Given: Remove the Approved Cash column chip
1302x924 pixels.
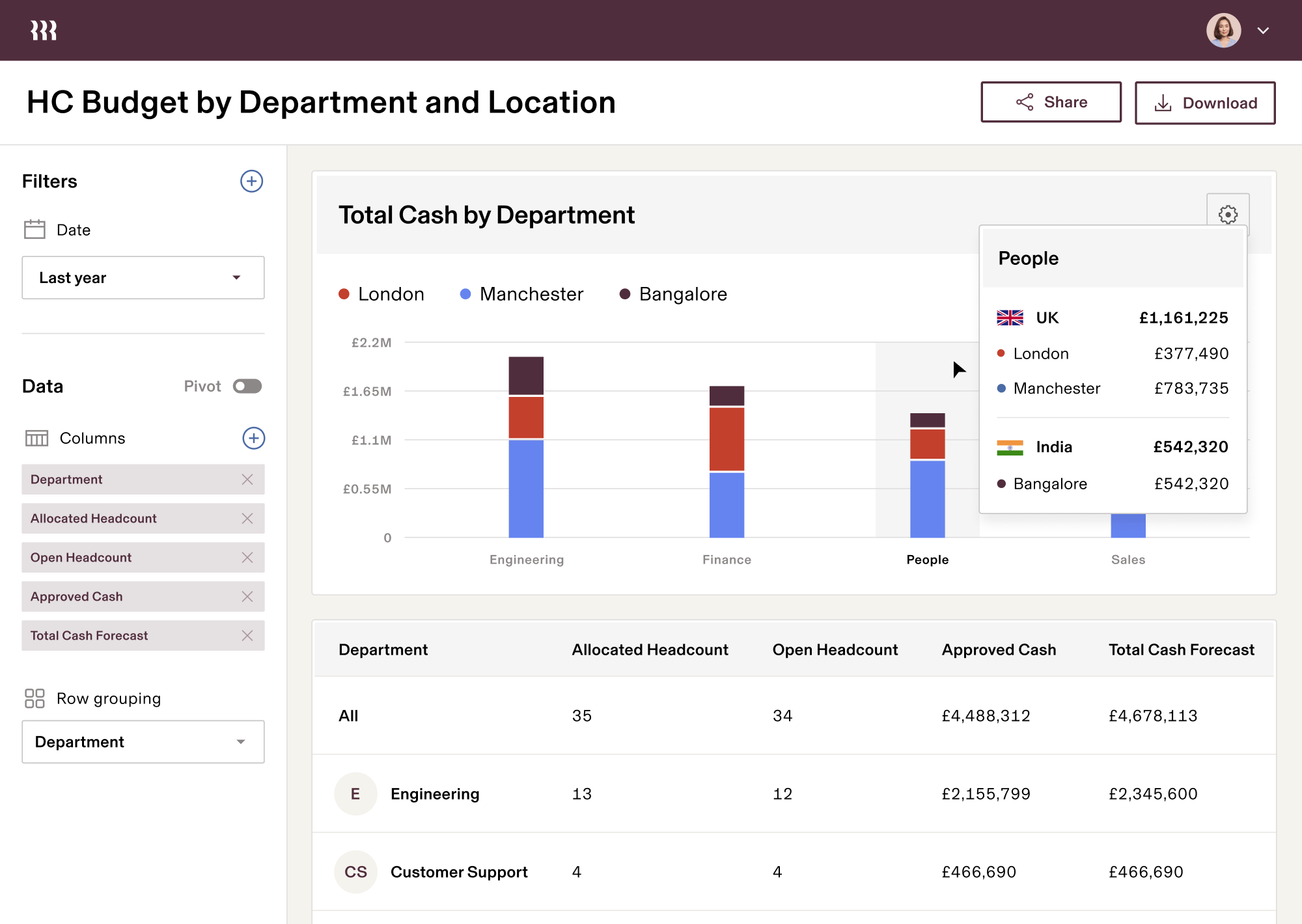Looking at the screenshot, I should [247, 597].
